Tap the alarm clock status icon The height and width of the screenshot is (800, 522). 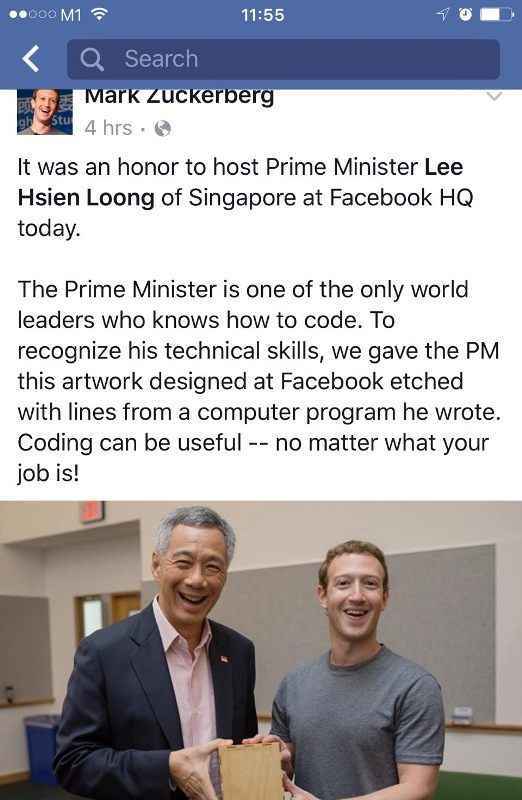tap(465, 15)
